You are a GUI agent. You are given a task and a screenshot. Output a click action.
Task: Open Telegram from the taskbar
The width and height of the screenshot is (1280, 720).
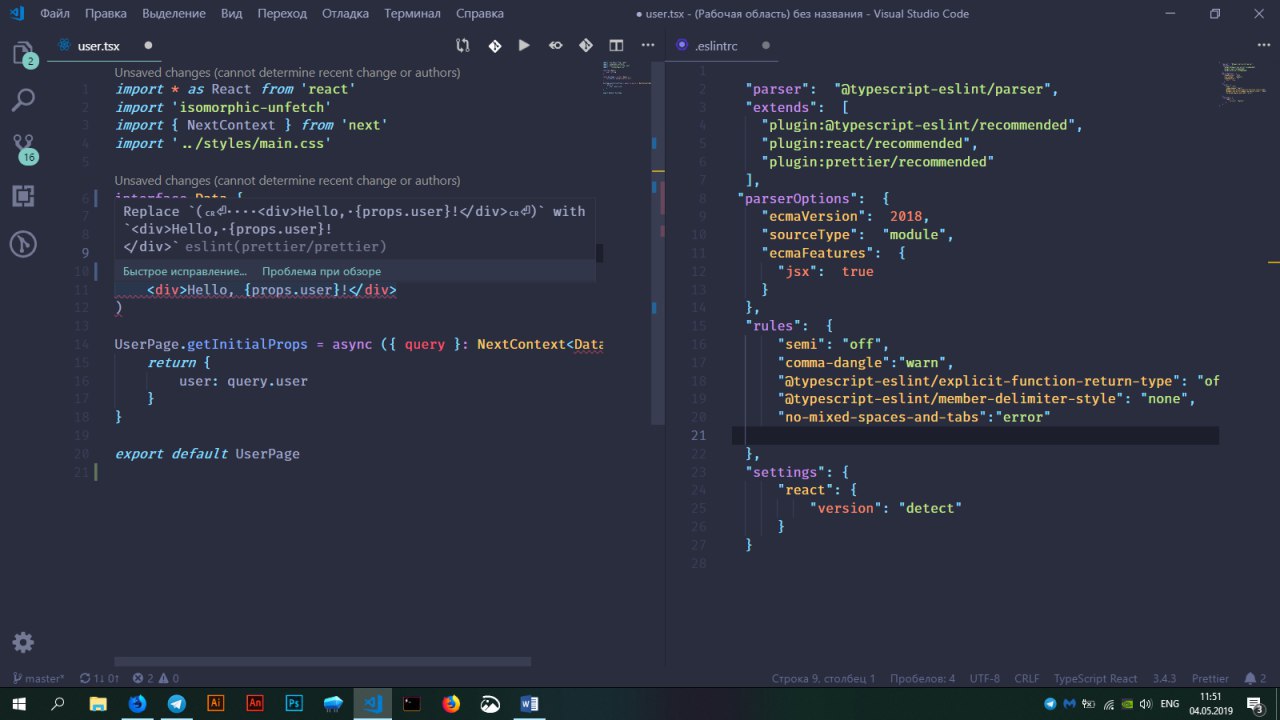[x=176, y=704]
